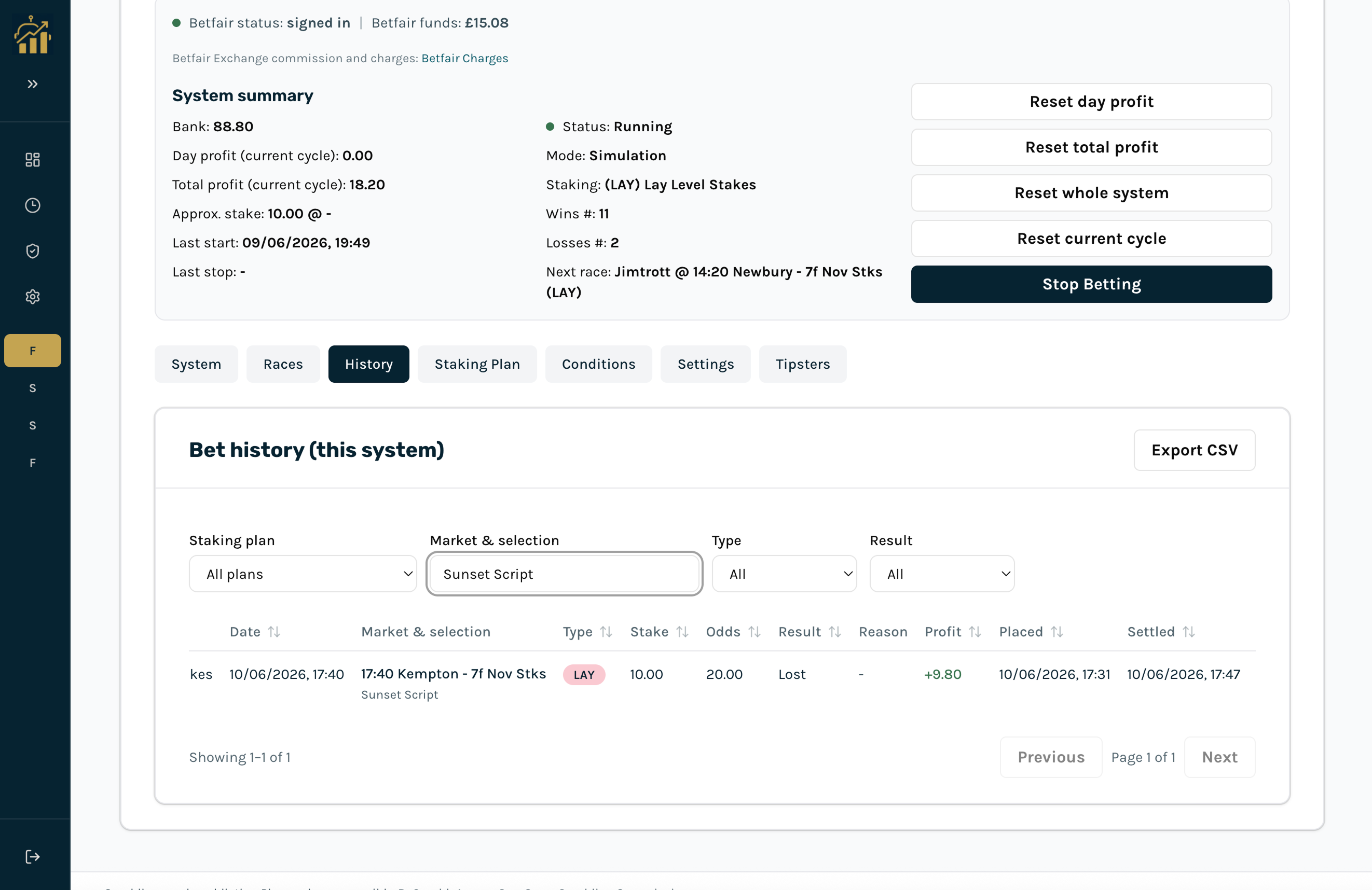This screenshot has height=890, width=1372.
Task: Focus the Market & selection search field
Action: [x=565, y=574]
